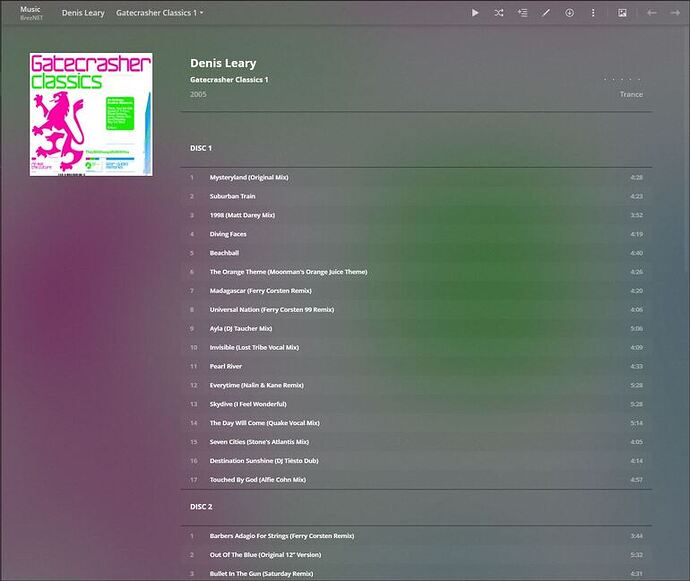690x581 pixels.
Task: Select the DISC 1 heading
Action: (201, 148)
